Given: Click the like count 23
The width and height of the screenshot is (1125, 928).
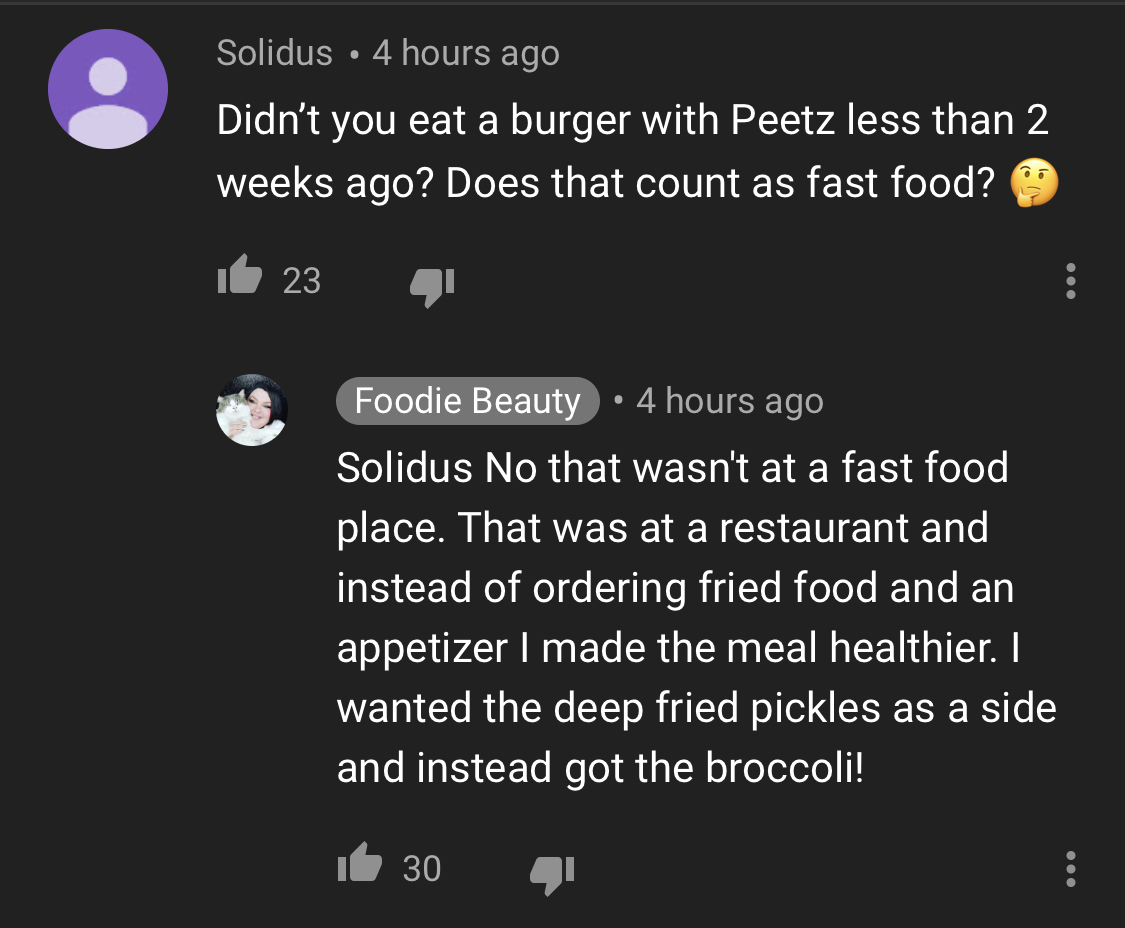Looking at the screenshot, I should [x=301, y=281].
